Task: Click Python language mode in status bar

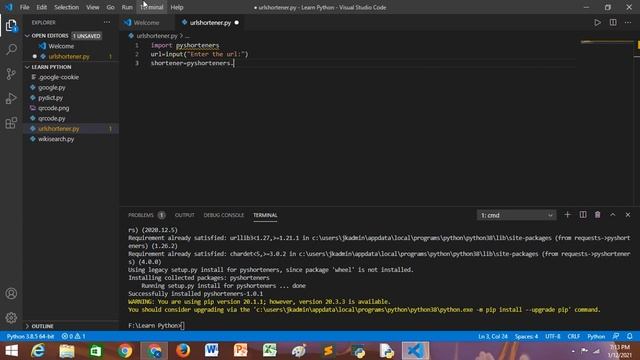Action: tap(596, 336)
